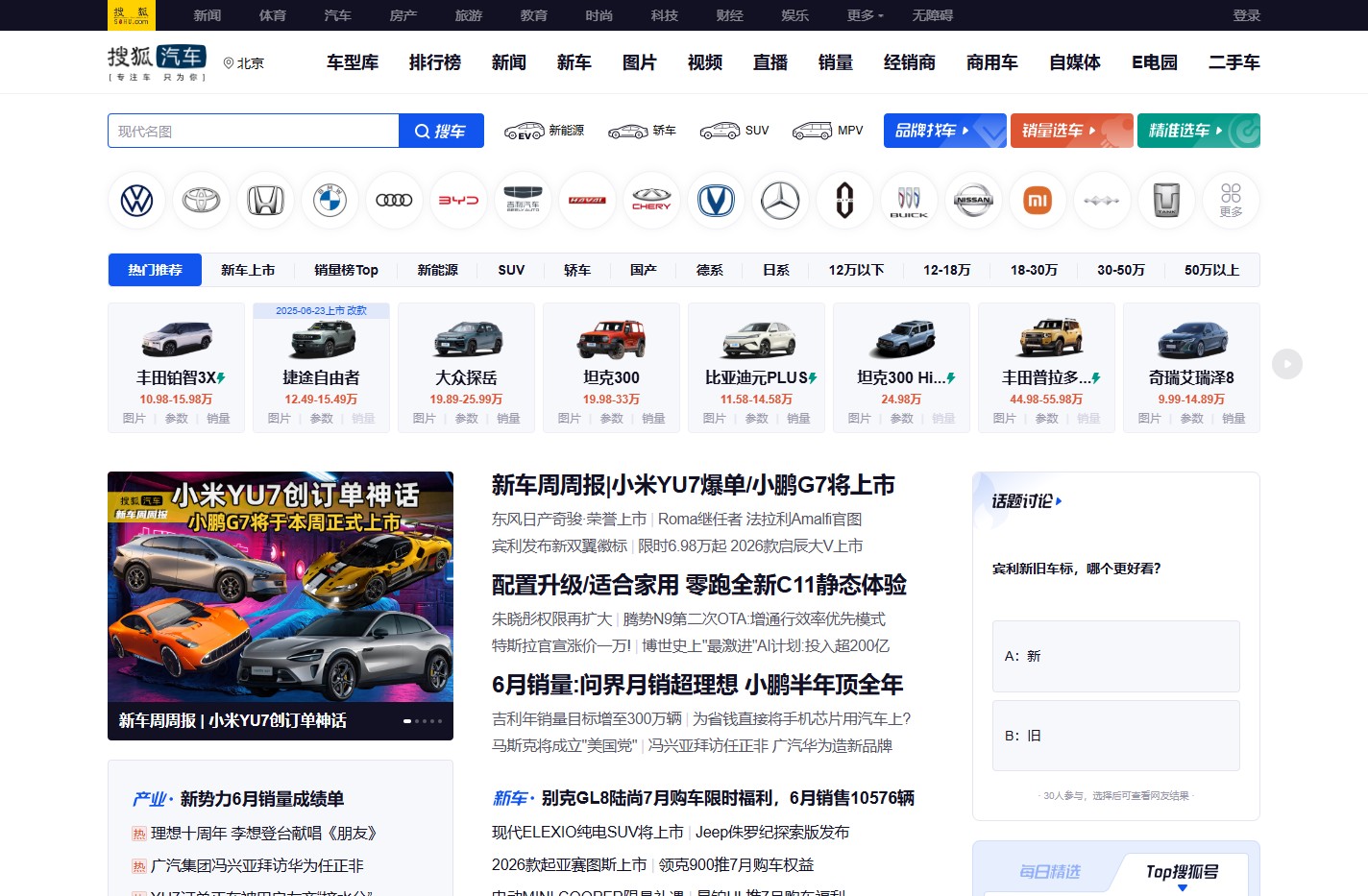Switch to the 12-18万 price tab
Image resolution: width=1368 pixels, height=896 pixels.
tap(947, 270)
